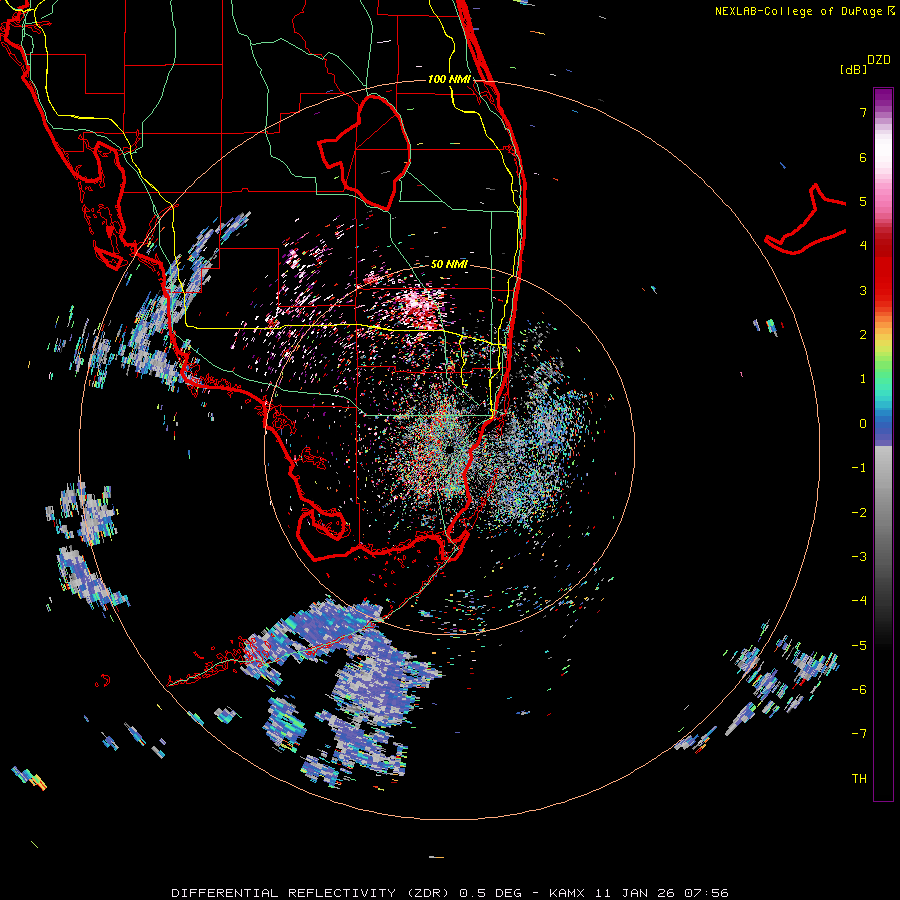The height and width of the screenshot is (900, 900).
Task: Click the Lake Okeechobee outline on the map
Action: click(364, 152)
